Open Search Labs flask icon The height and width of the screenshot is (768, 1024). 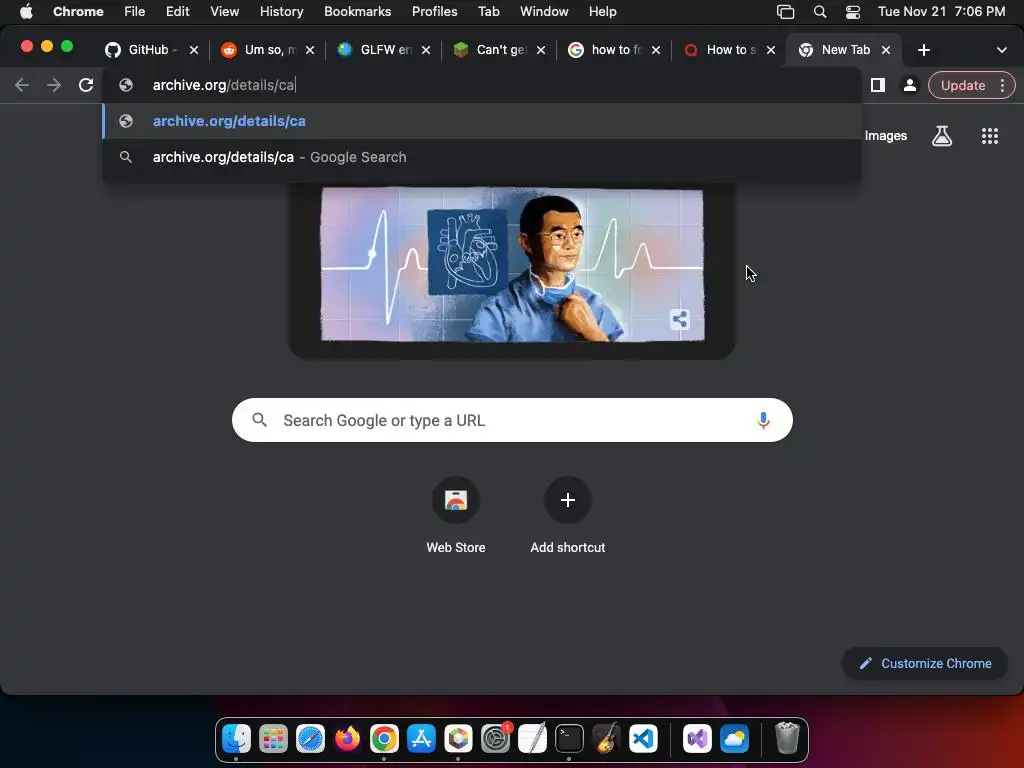(x=942, y=136)
